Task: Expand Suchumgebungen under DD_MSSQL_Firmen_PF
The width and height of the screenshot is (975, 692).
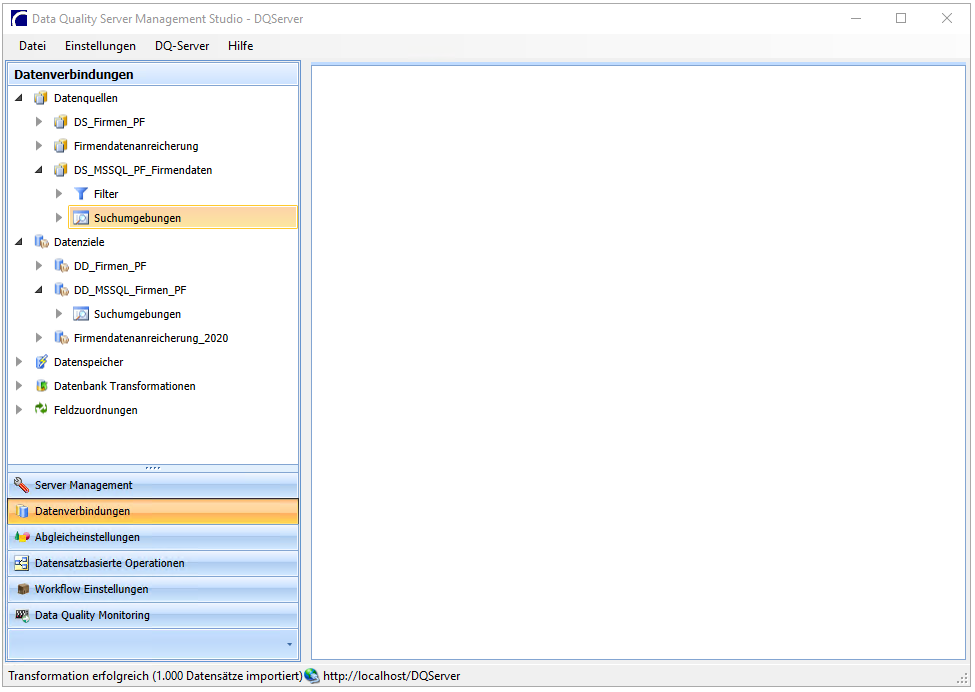Action: pyautogui.click(x=58, y=314)
